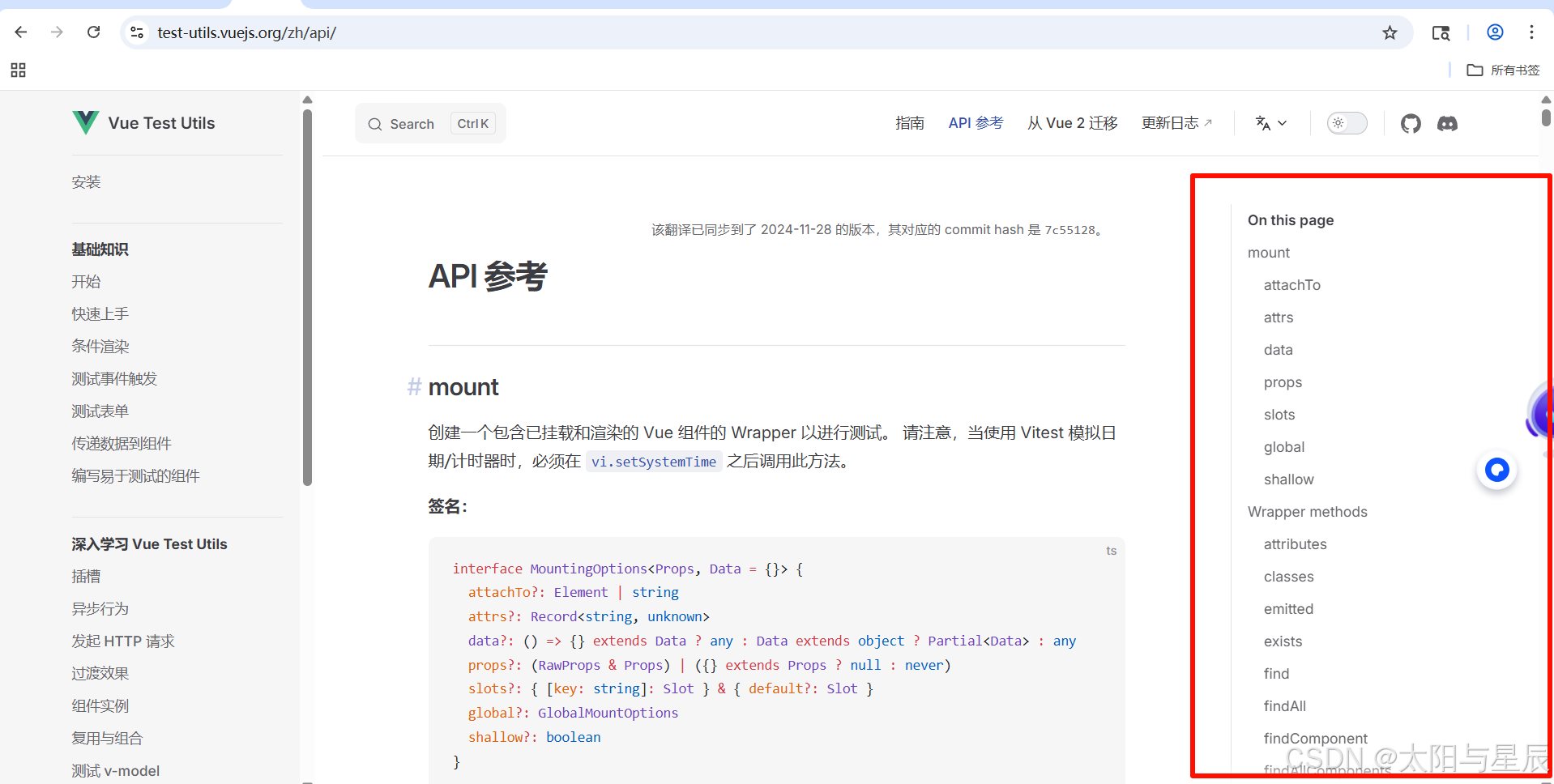Open 组件实例 sidebar page
The width and height of the screenshot is (1554, 784).
100,706
